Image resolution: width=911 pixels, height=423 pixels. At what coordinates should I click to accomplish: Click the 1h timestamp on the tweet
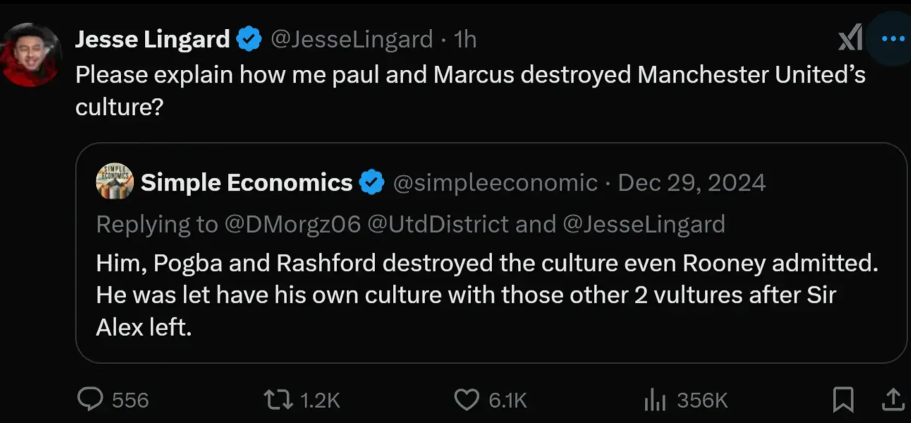point(464,40)
